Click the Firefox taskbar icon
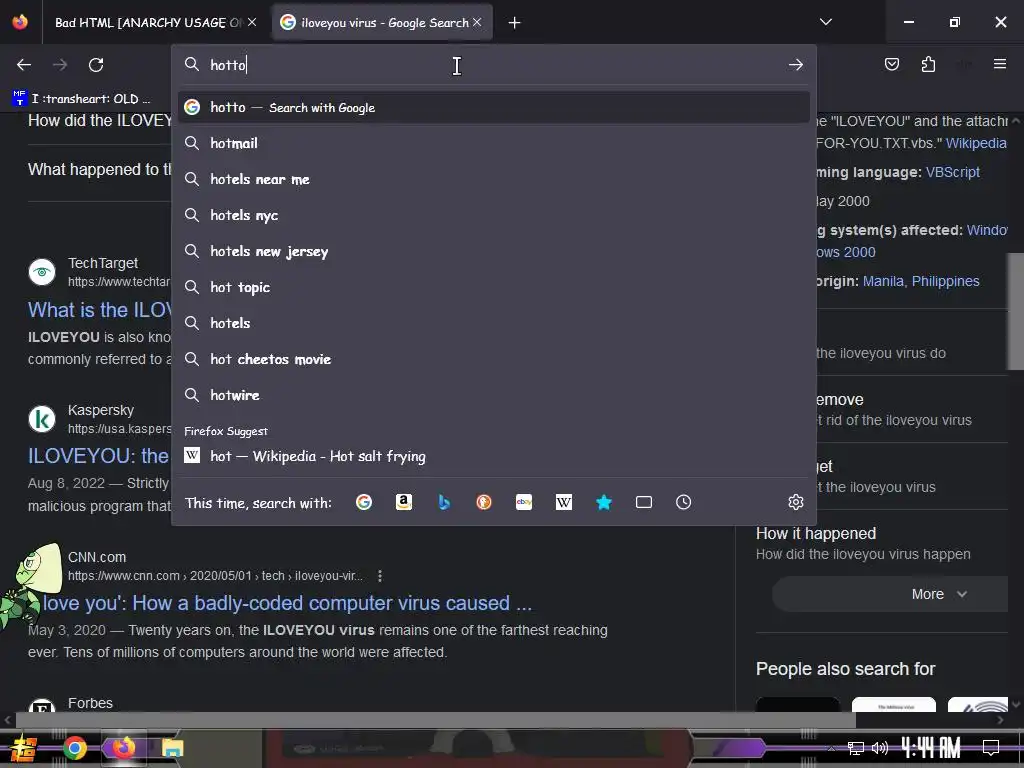 pos(123,748)
